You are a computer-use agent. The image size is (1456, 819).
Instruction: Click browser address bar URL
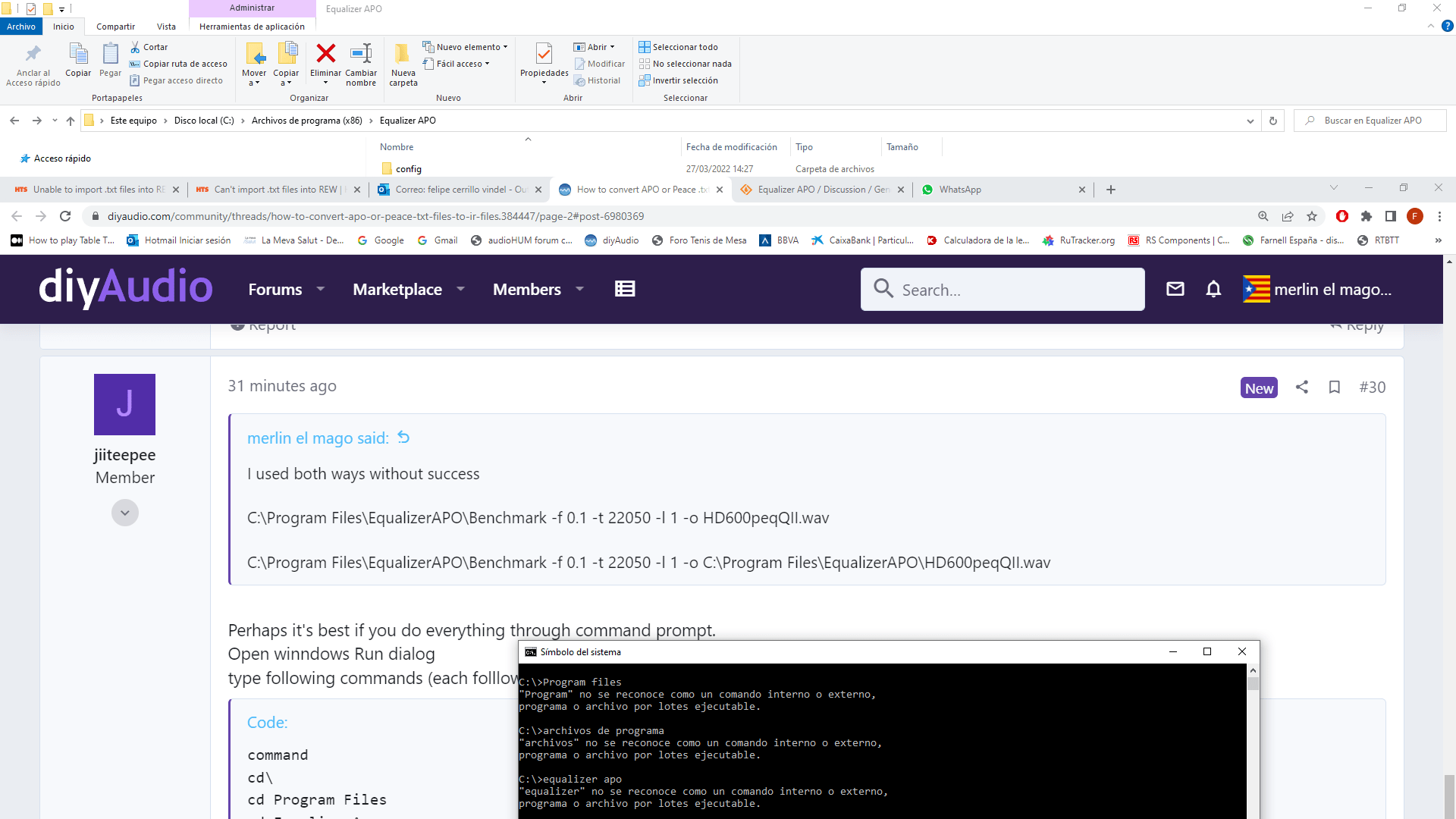[375, 216]
